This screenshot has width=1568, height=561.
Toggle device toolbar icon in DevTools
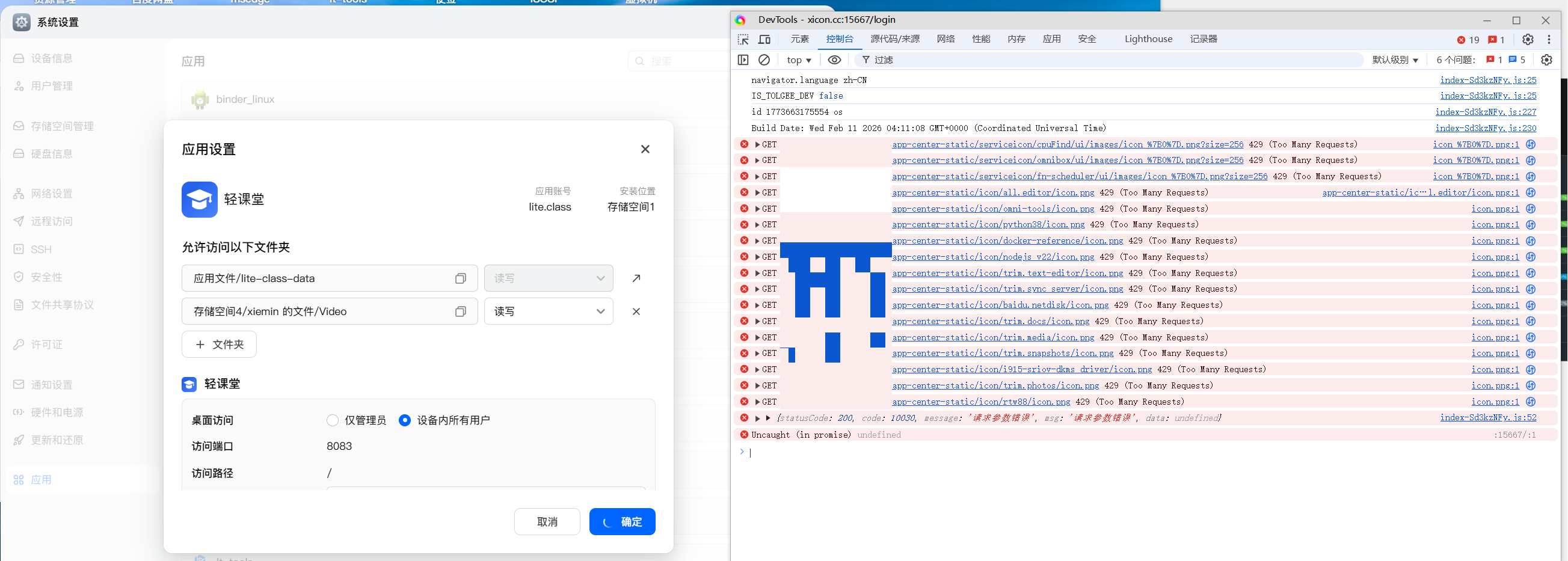[764, 40]
